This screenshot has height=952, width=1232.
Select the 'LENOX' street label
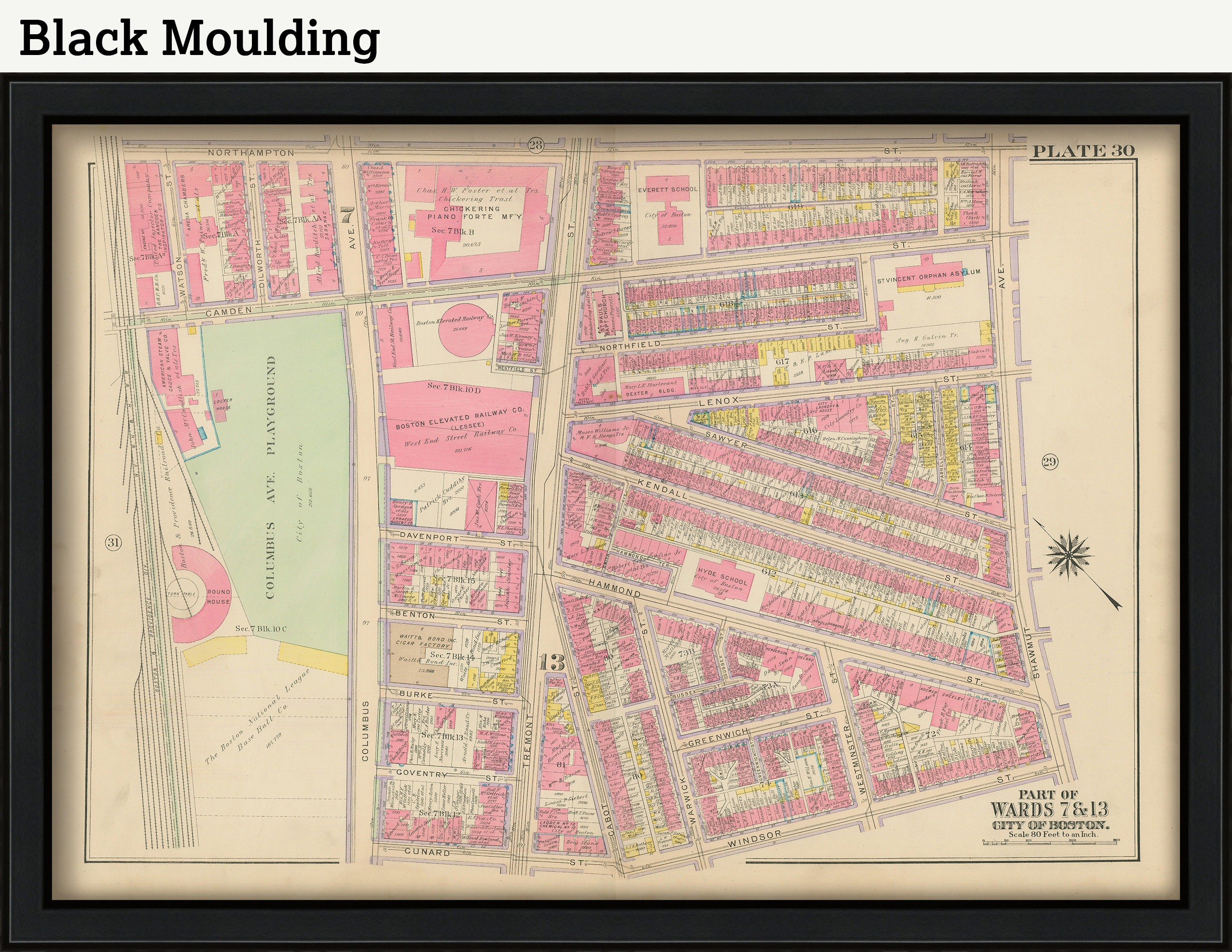tap(718, 400)
